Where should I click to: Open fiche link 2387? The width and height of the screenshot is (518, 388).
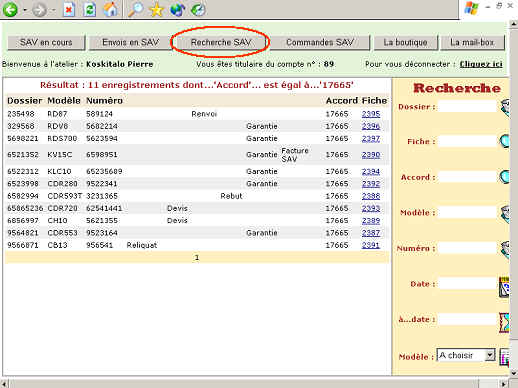371,233
